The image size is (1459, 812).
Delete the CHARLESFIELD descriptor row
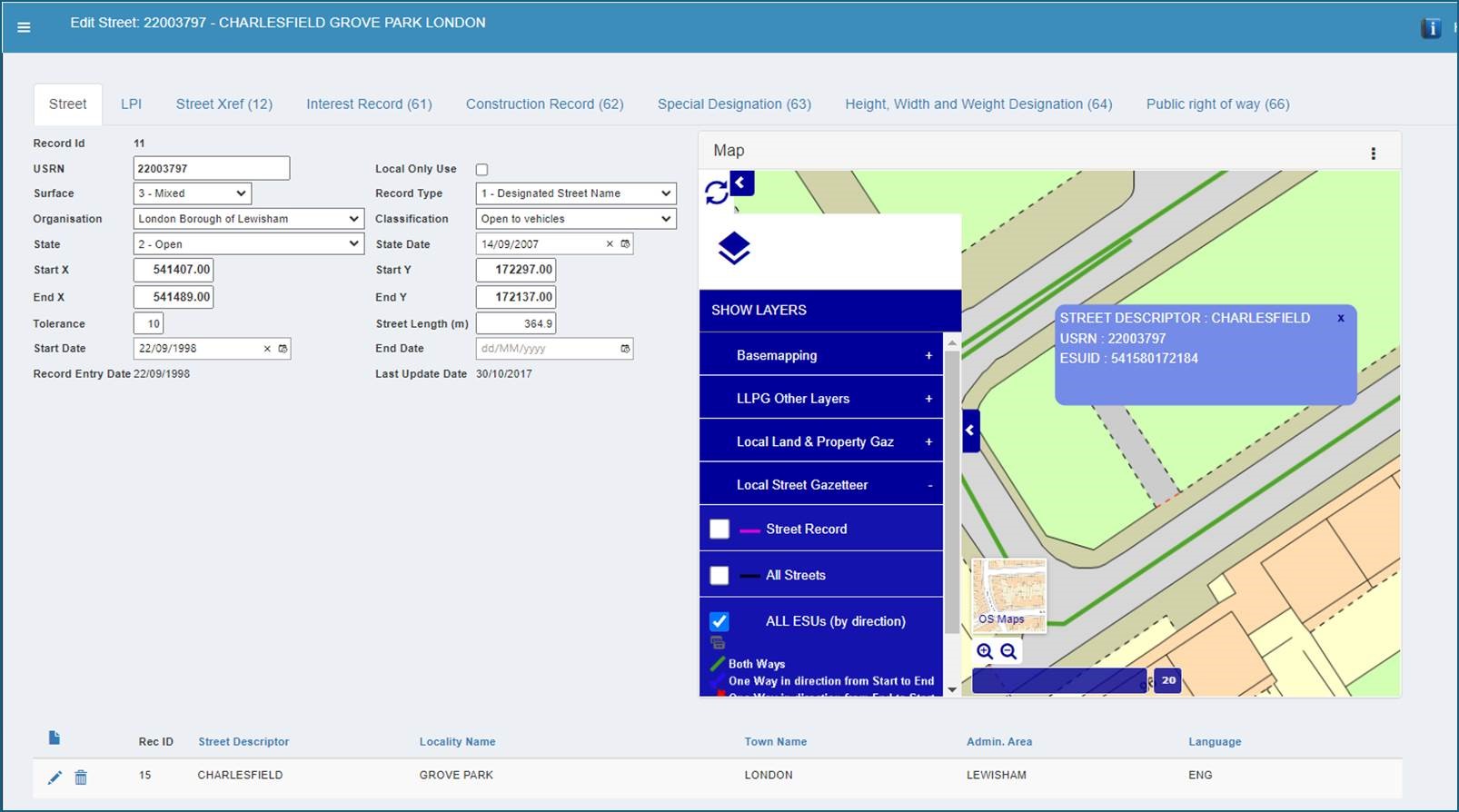[x=81, y=777]
